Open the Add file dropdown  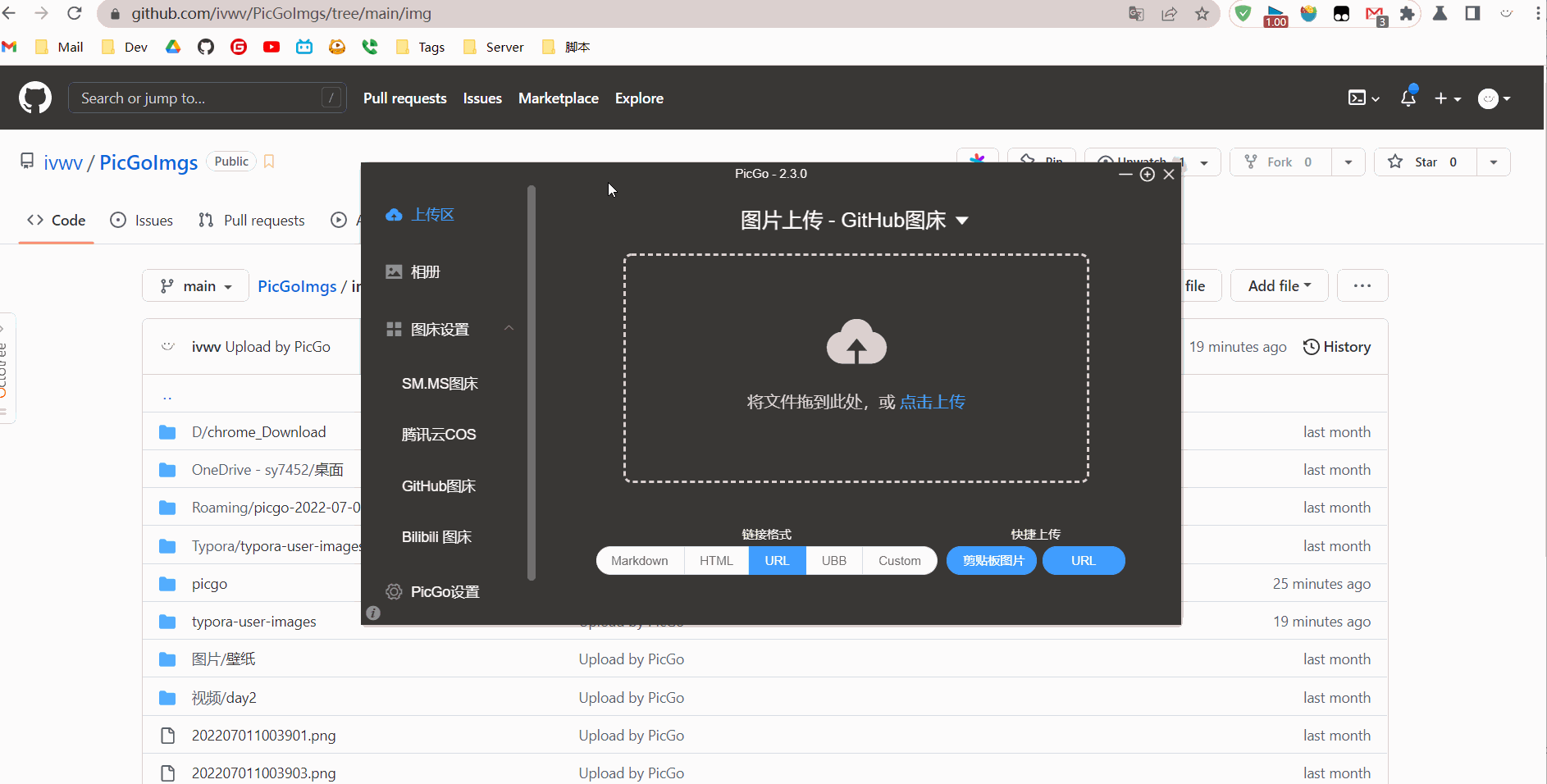(x=1280, y=286)
